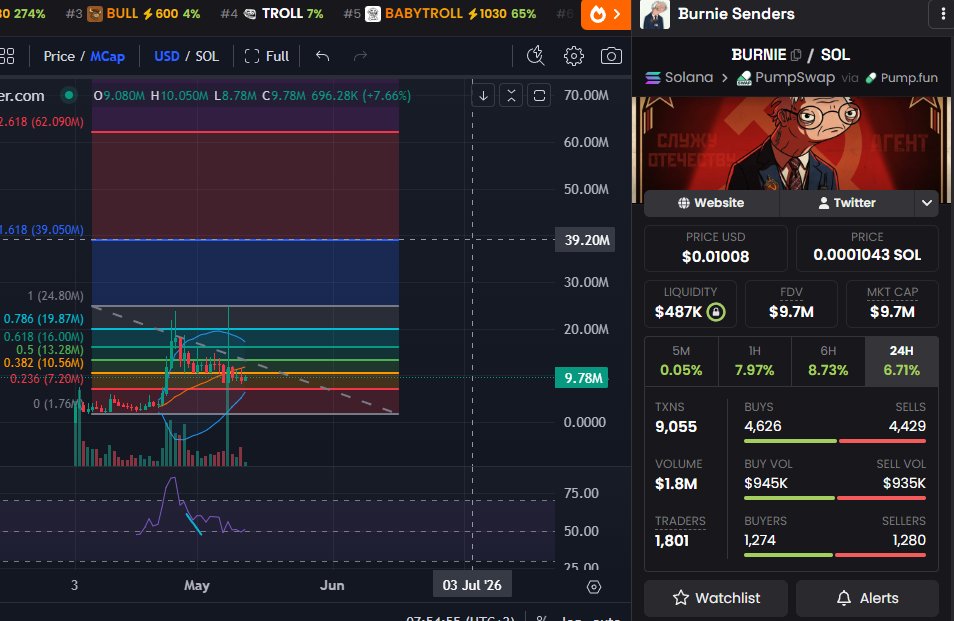Switch chart to Price mode
Screen dimensions: 954x621
(x=59, y=57)
